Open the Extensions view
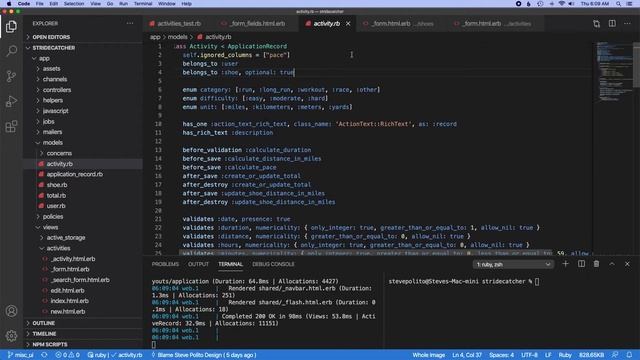The width and height of the screenshot is (640, 360). [x=11, y=127]
